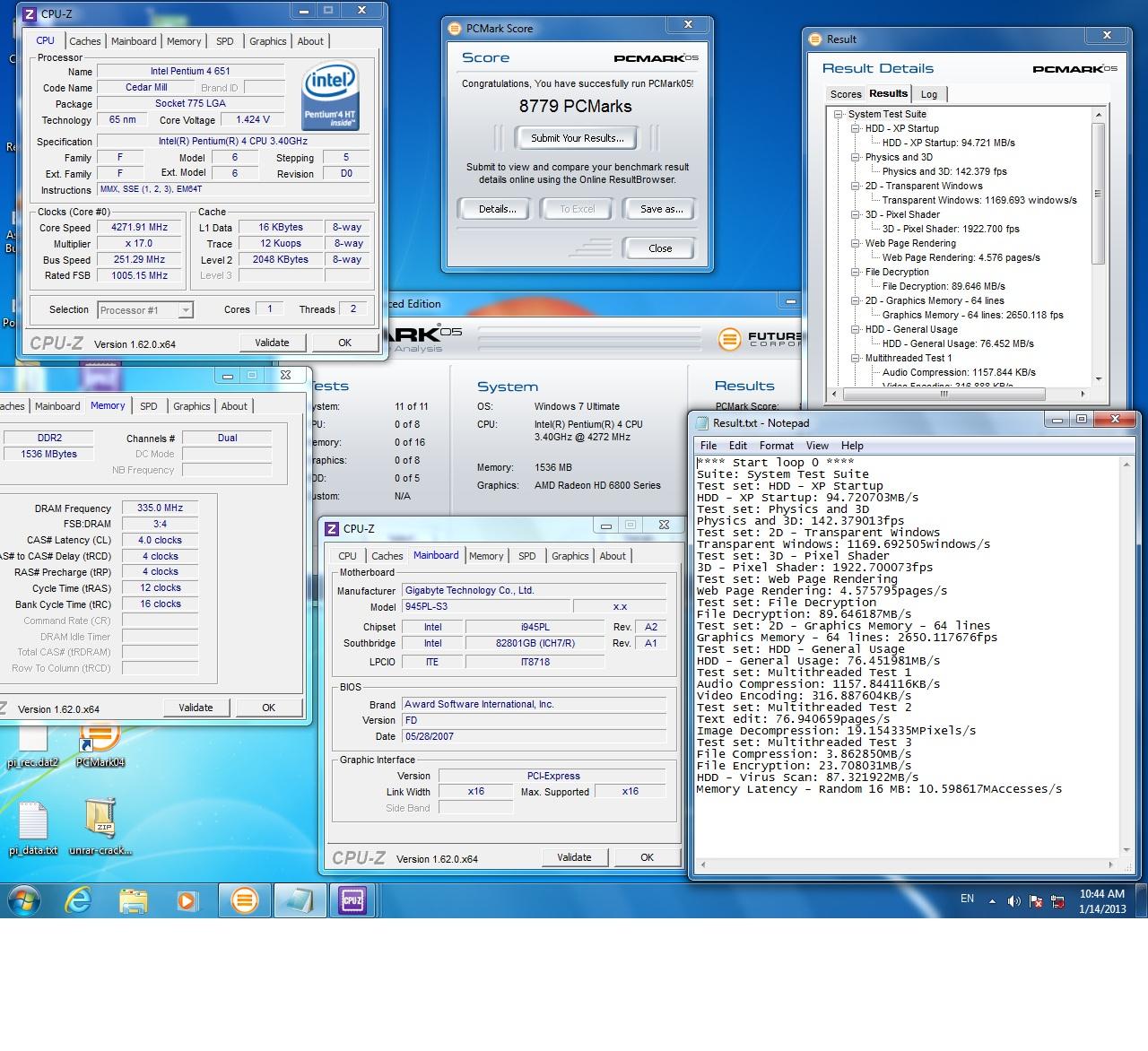Click Validate in the Memory CPU-Z window
The height and width of the screenshot is (1051, 1148).
[196, 708]
